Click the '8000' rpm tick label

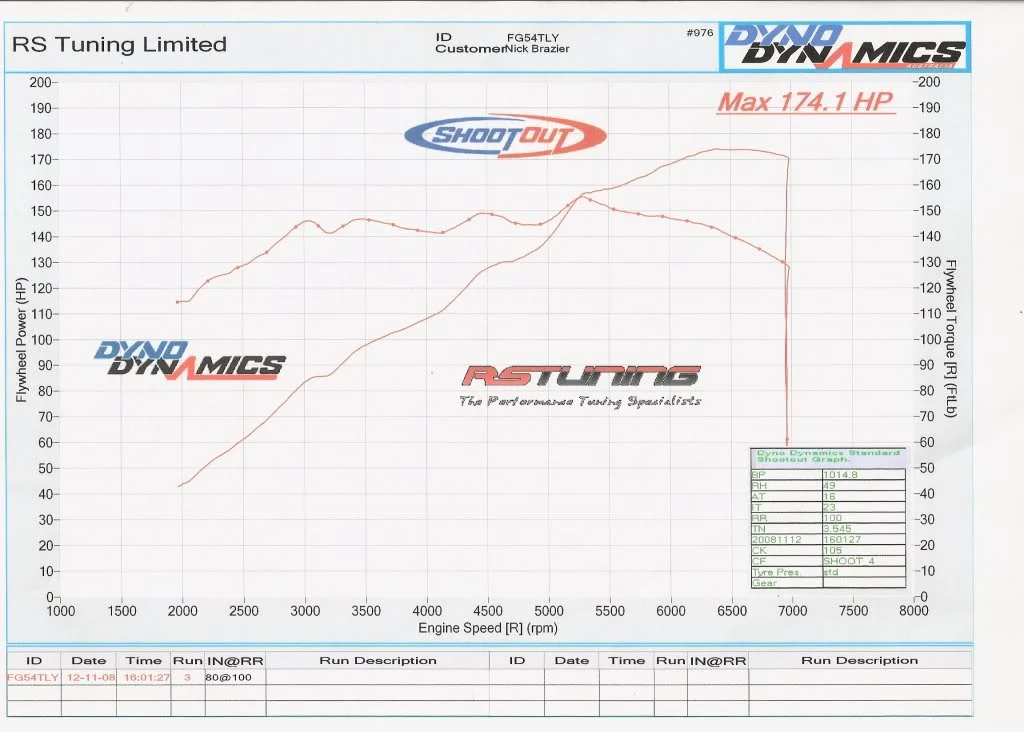click(x=914, y=611)
